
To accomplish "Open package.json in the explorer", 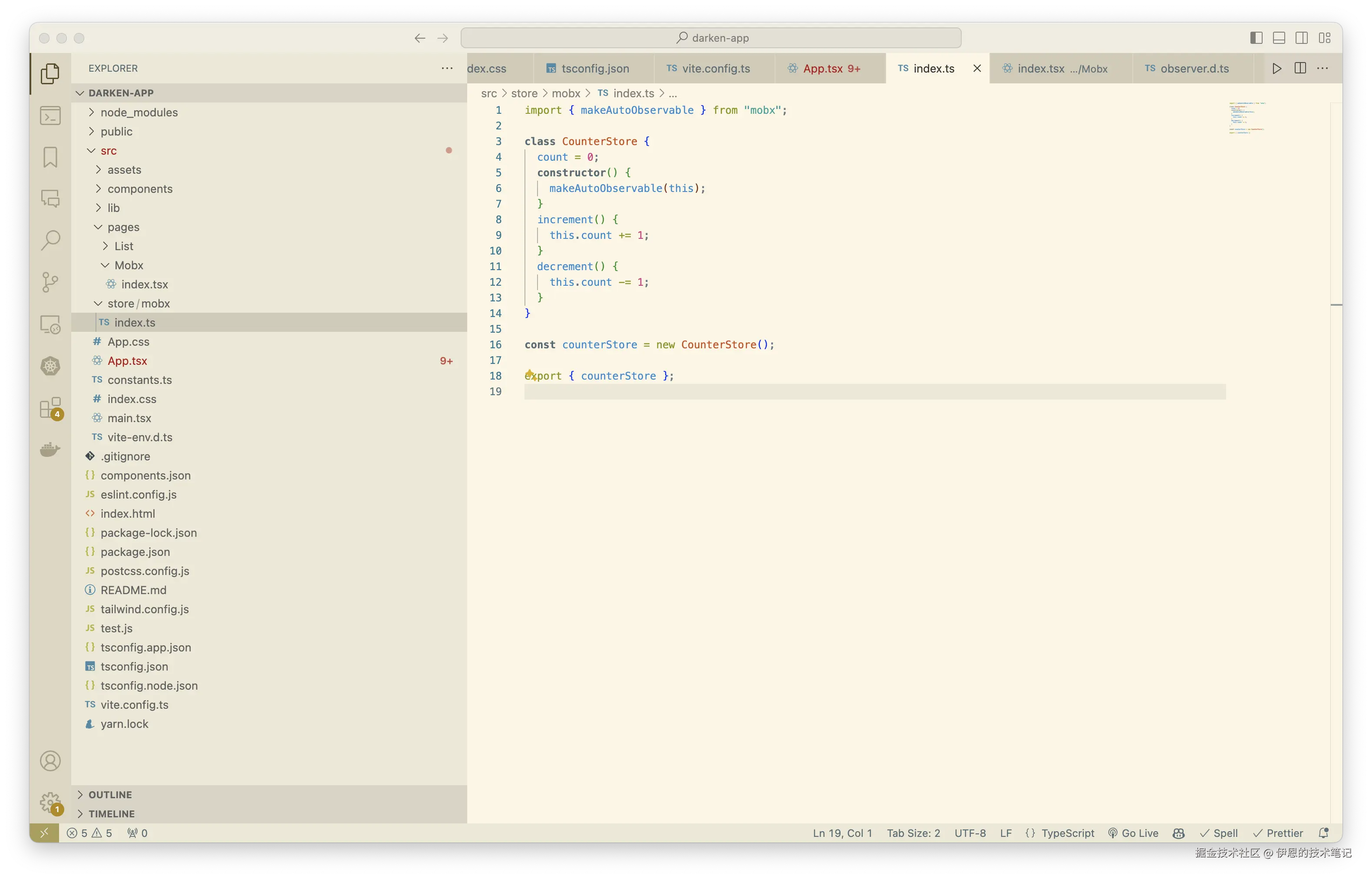I will [269, 552].
